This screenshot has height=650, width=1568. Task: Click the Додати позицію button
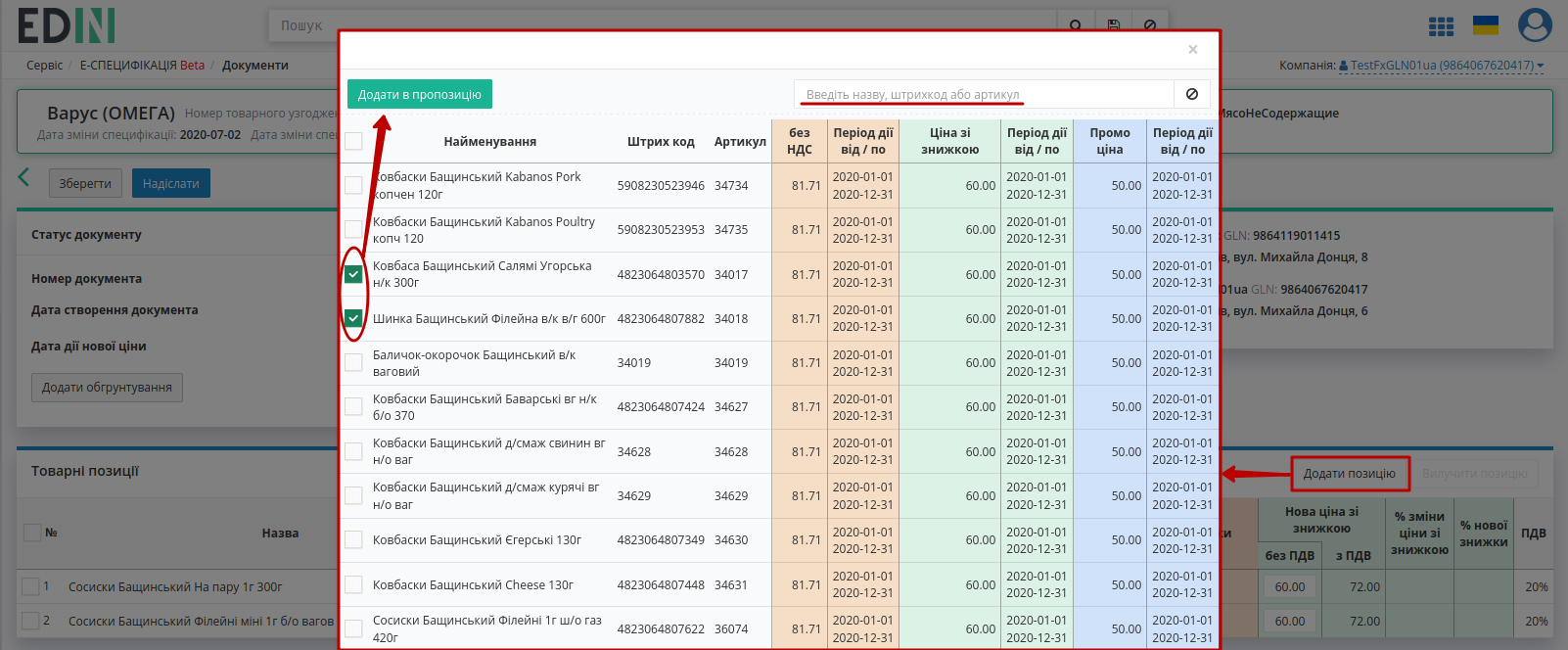coord(1350,474)
